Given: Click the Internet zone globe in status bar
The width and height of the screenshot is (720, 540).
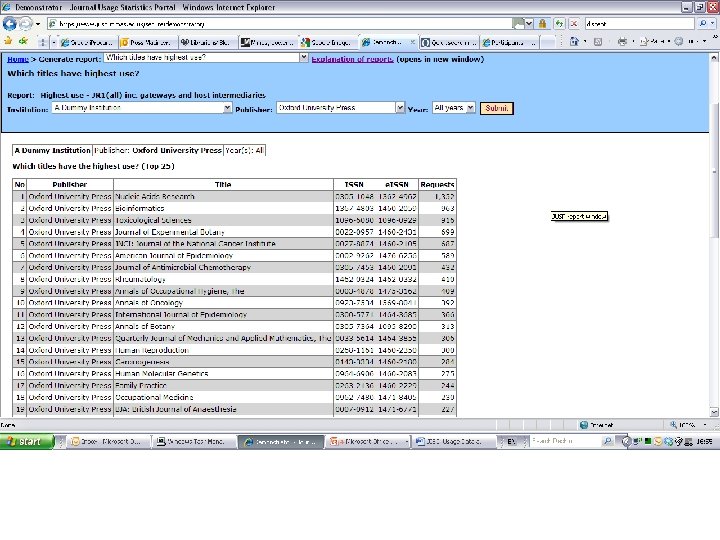Looking at the screenshot, I should [584, 425].
